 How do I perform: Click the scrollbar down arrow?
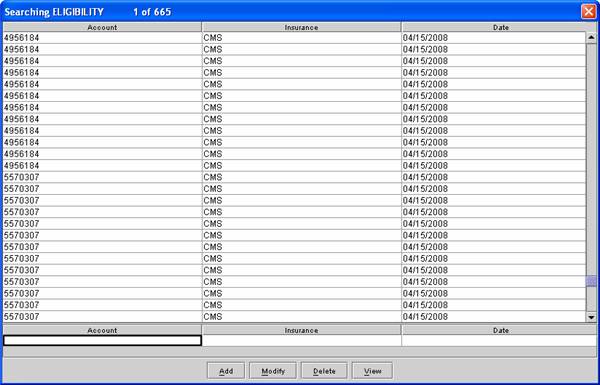point(591,317)
